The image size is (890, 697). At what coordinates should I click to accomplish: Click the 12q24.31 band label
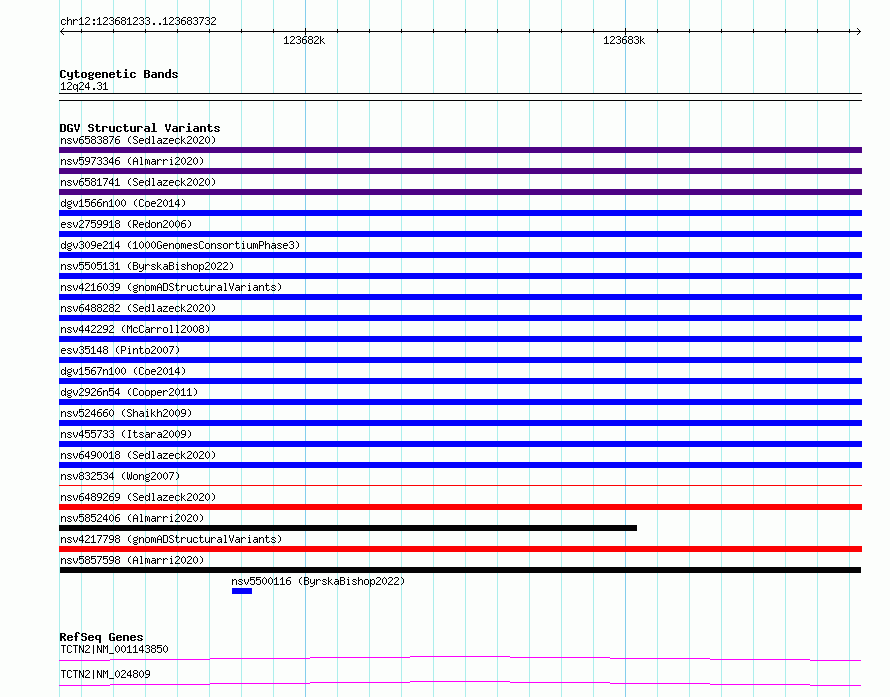84,86
